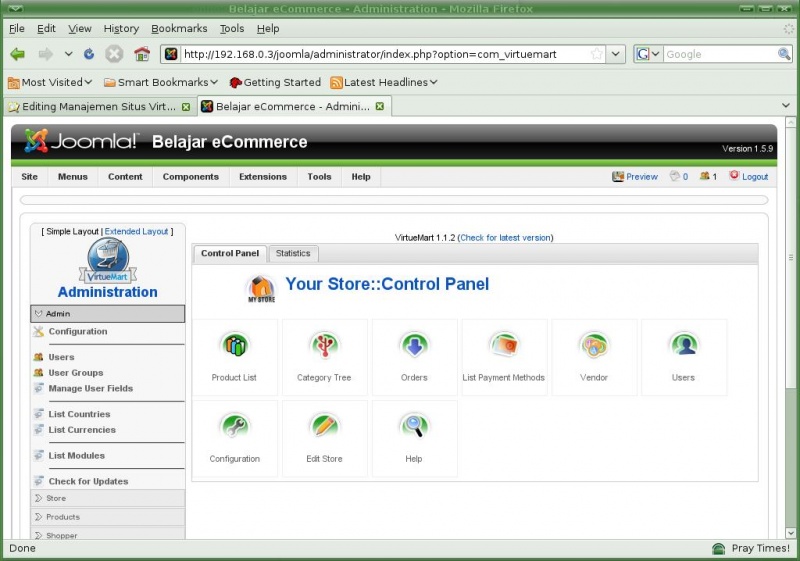Bookmark page with the star icon

(596, 54)
